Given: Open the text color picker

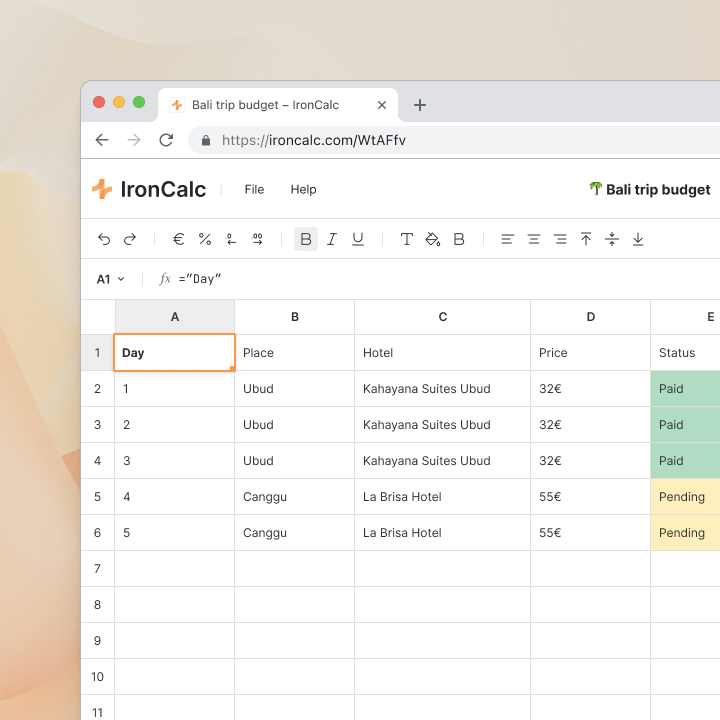Looking at the screenshot, I should pos(406,239).
